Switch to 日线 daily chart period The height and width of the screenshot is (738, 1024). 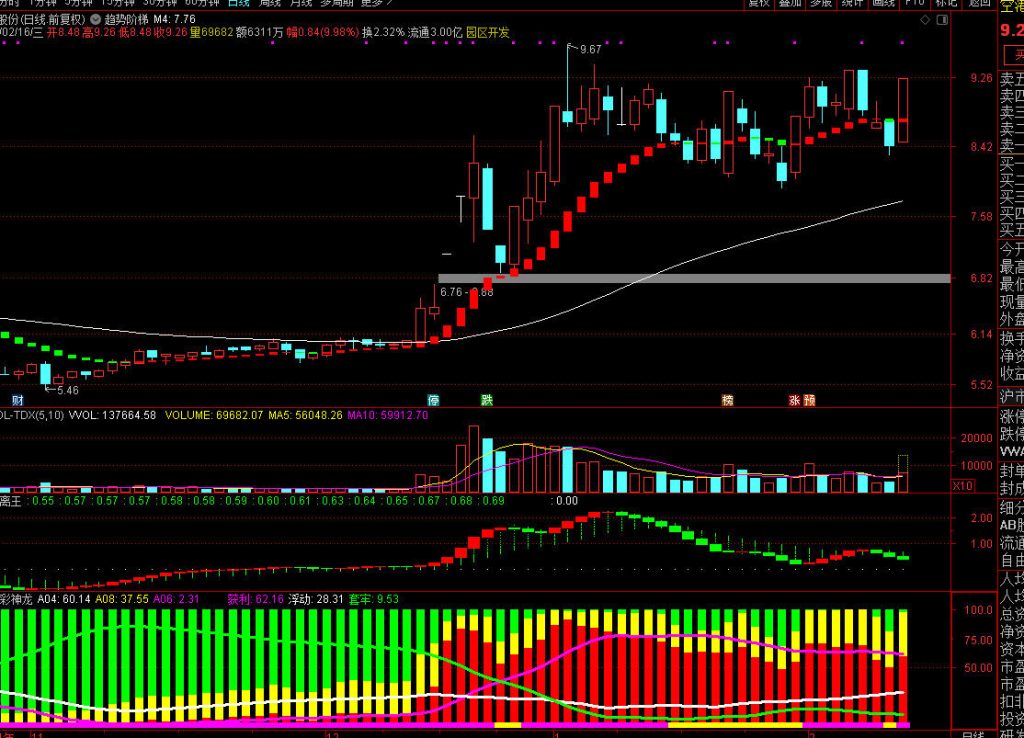pos(238,3)
